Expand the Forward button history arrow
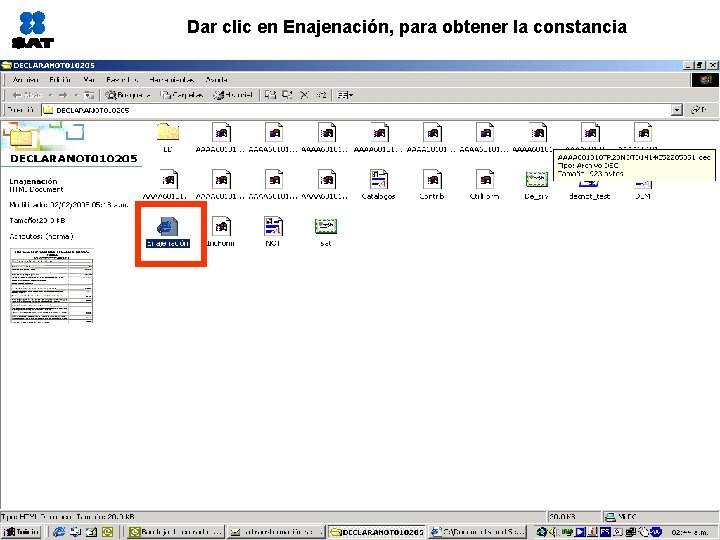 tap(76, 95)
